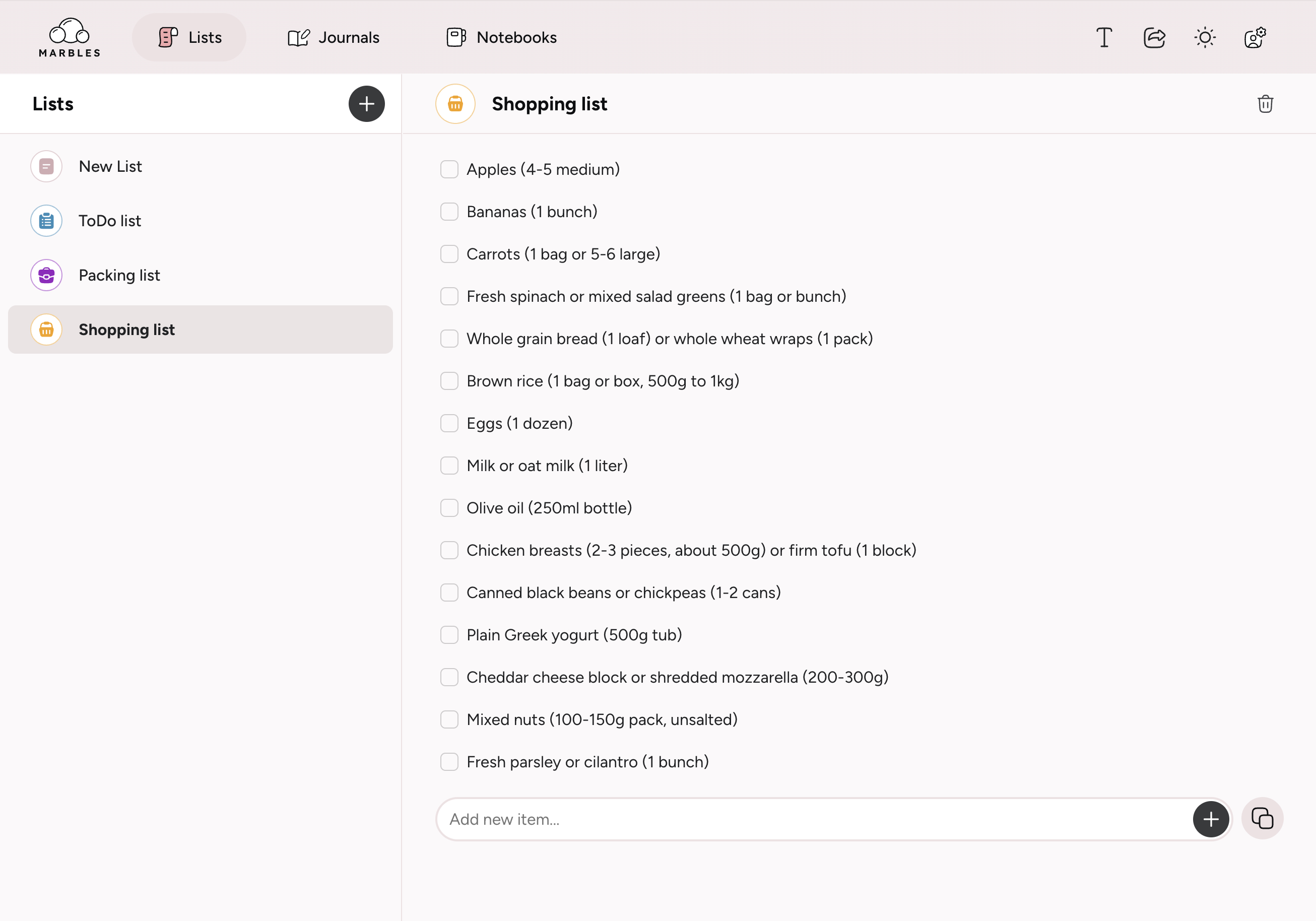Click the trash icon to delete Shopping list
Image resolution: width=1316 pixels, height=921 pixels.
1265,104
